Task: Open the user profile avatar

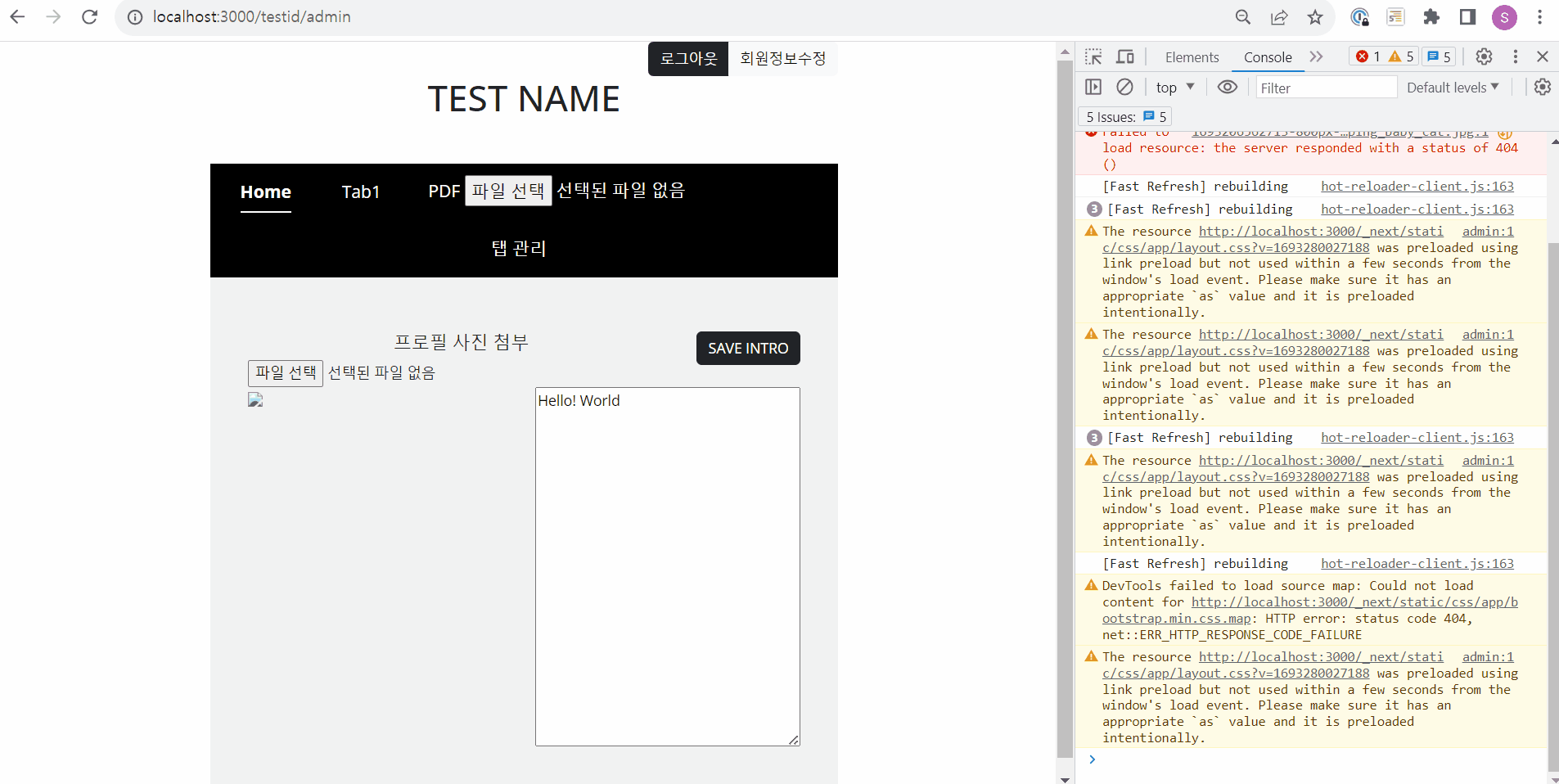Action: [1504, 16]
